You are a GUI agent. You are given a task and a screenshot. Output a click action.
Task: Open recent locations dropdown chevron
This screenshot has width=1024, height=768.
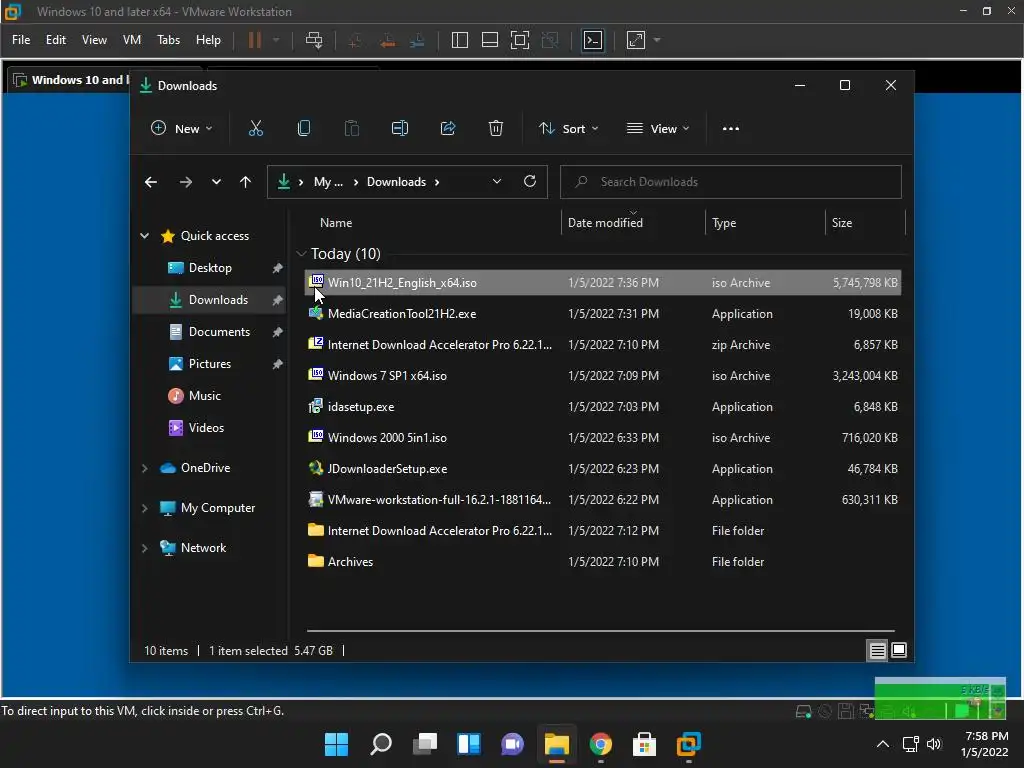(x=216, y=182)
